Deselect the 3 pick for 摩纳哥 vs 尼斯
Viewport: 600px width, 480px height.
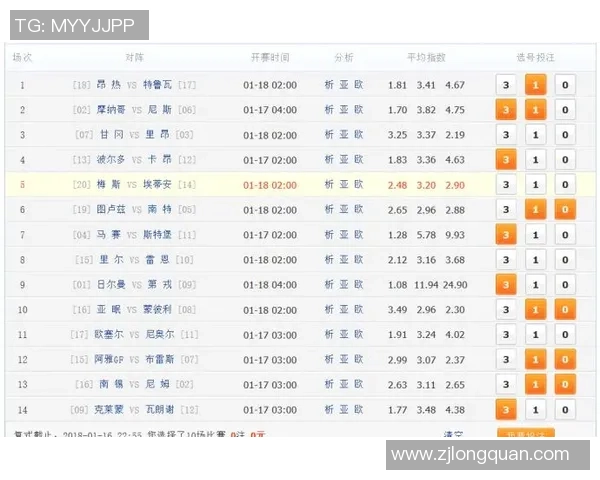coord(506,110)
